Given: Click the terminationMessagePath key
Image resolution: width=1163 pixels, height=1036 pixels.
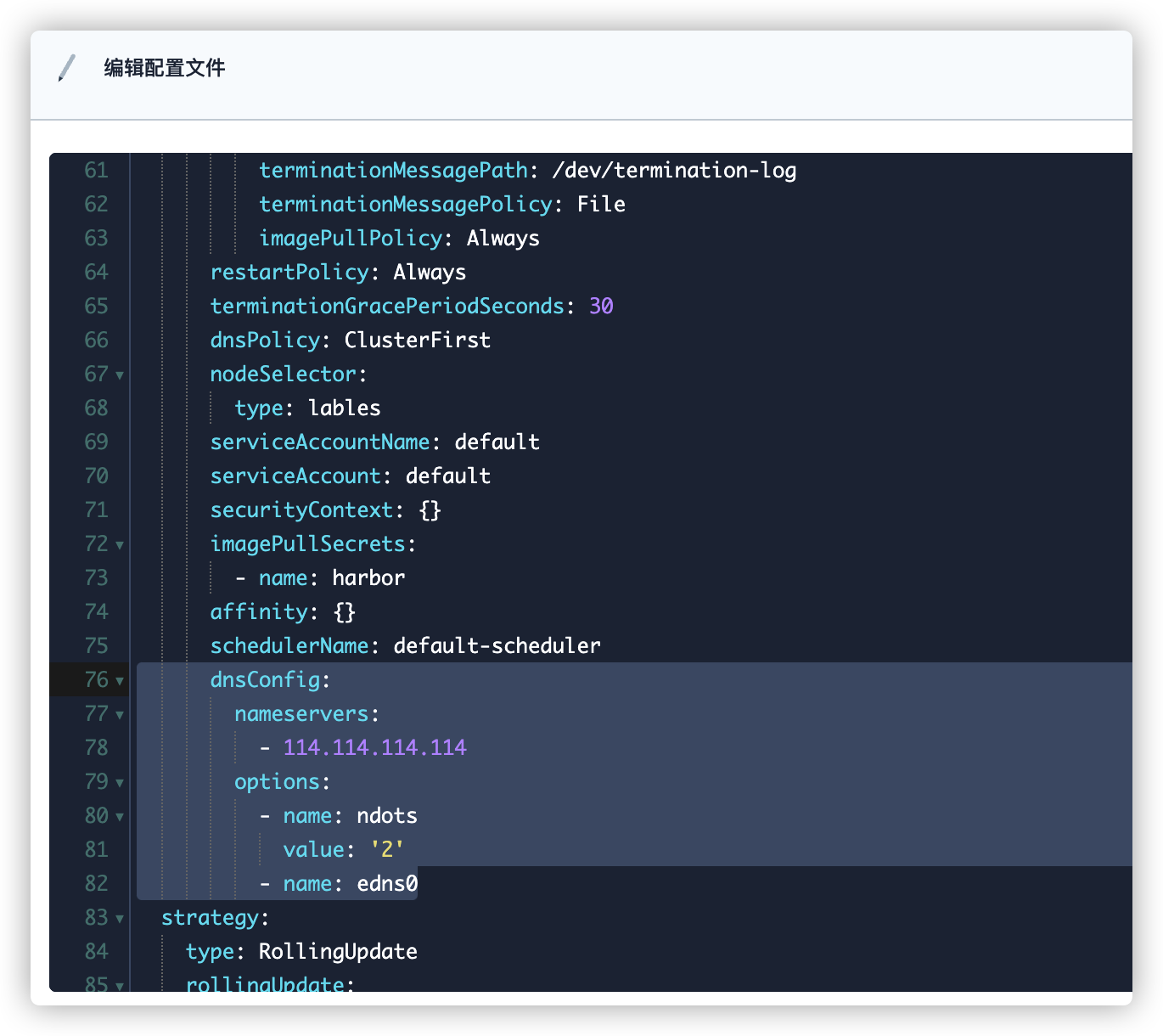Looking at the screenshot, I should [393, 170].
